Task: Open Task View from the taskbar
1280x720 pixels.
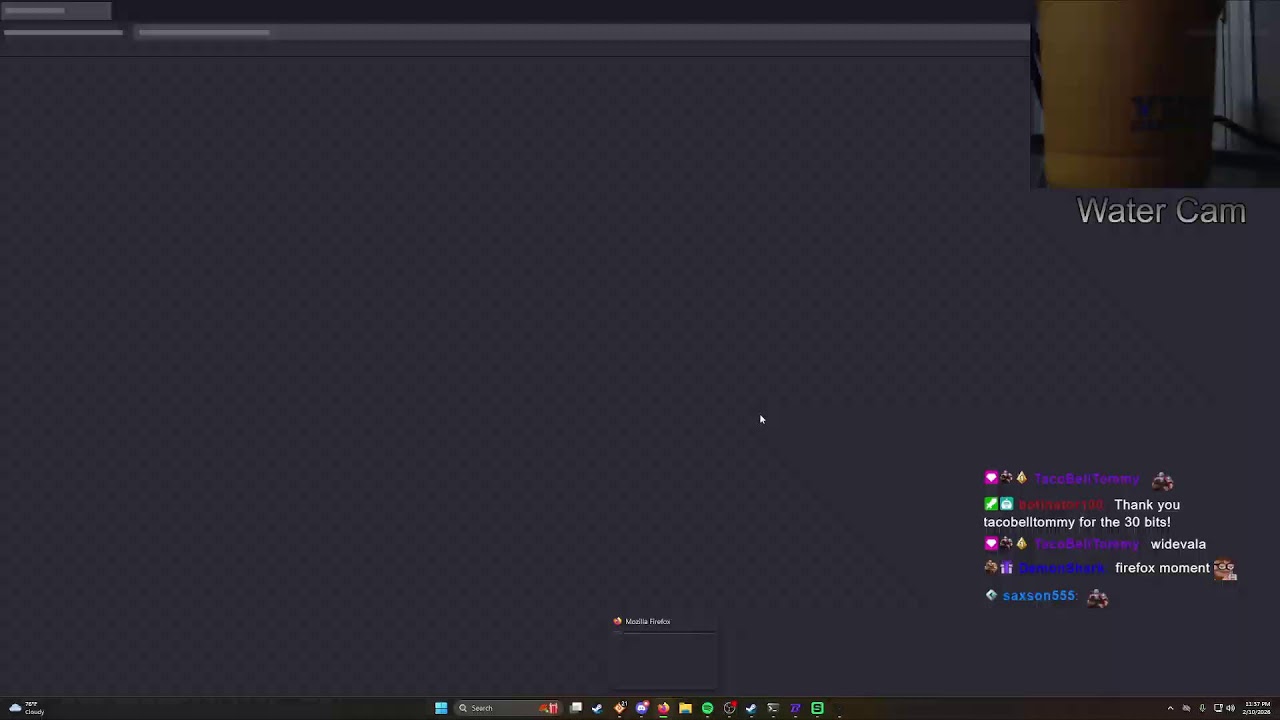Action: (x=576, y=708)
